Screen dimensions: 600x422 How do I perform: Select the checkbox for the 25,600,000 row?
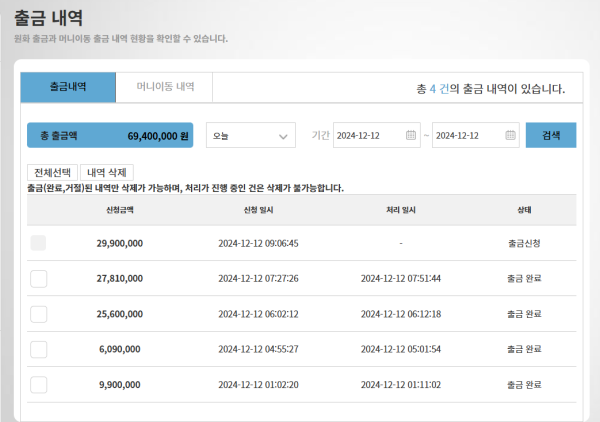pyautogui.click(x=38, y=314)
